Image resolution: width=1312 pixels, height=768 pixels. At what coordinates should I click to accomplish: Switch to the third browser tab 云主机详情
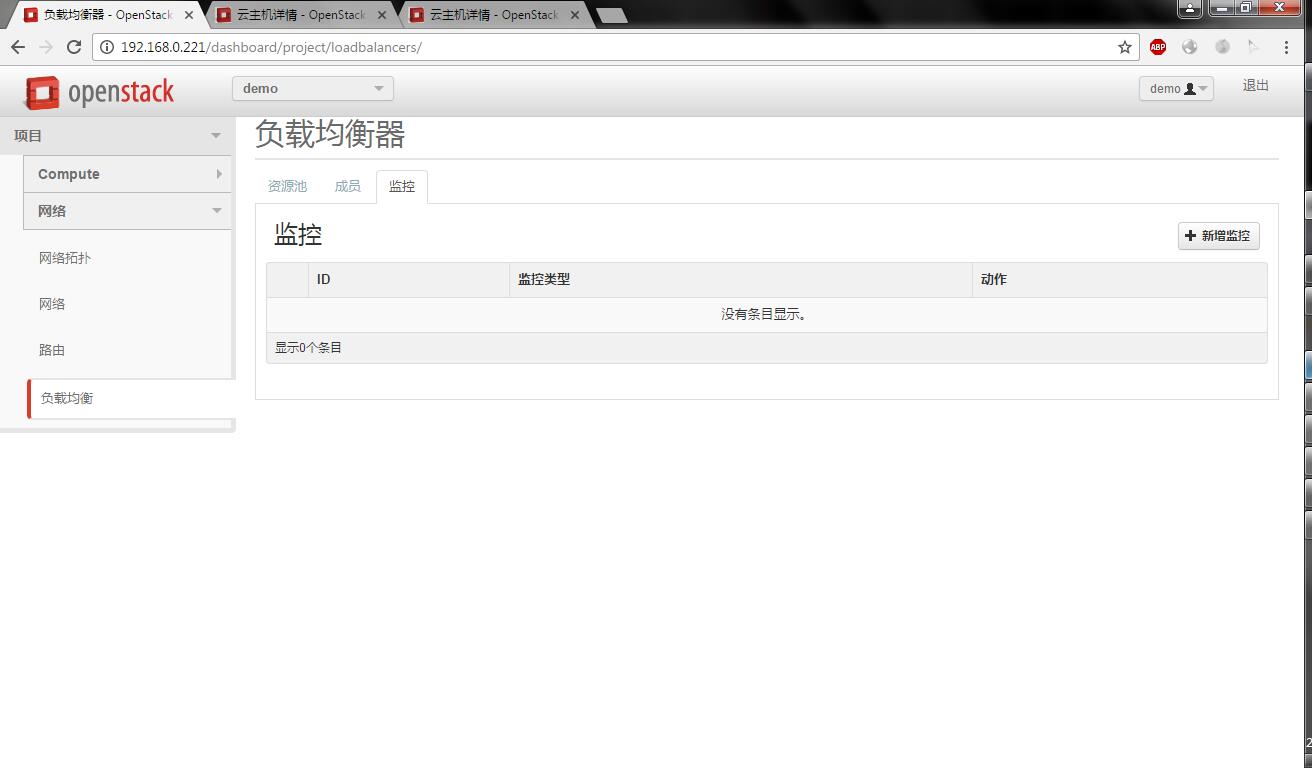coord(493,16)
